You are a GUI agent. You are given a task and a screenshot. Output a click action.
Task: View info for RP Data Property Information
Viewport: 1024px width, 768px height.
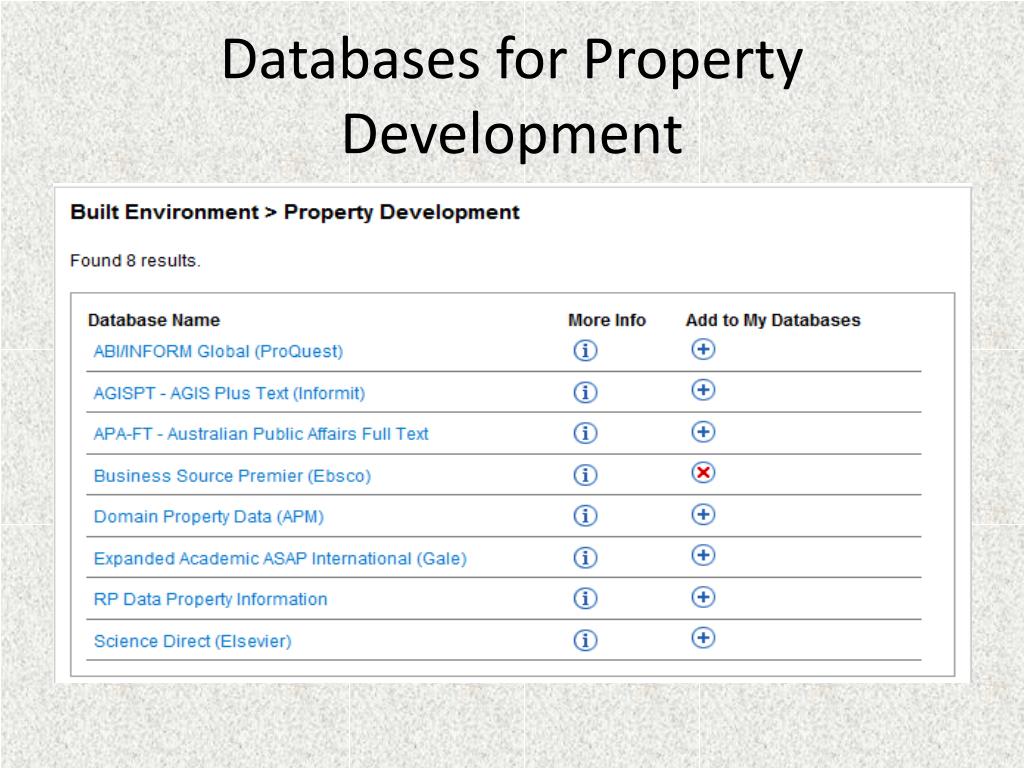click(585, 599)
